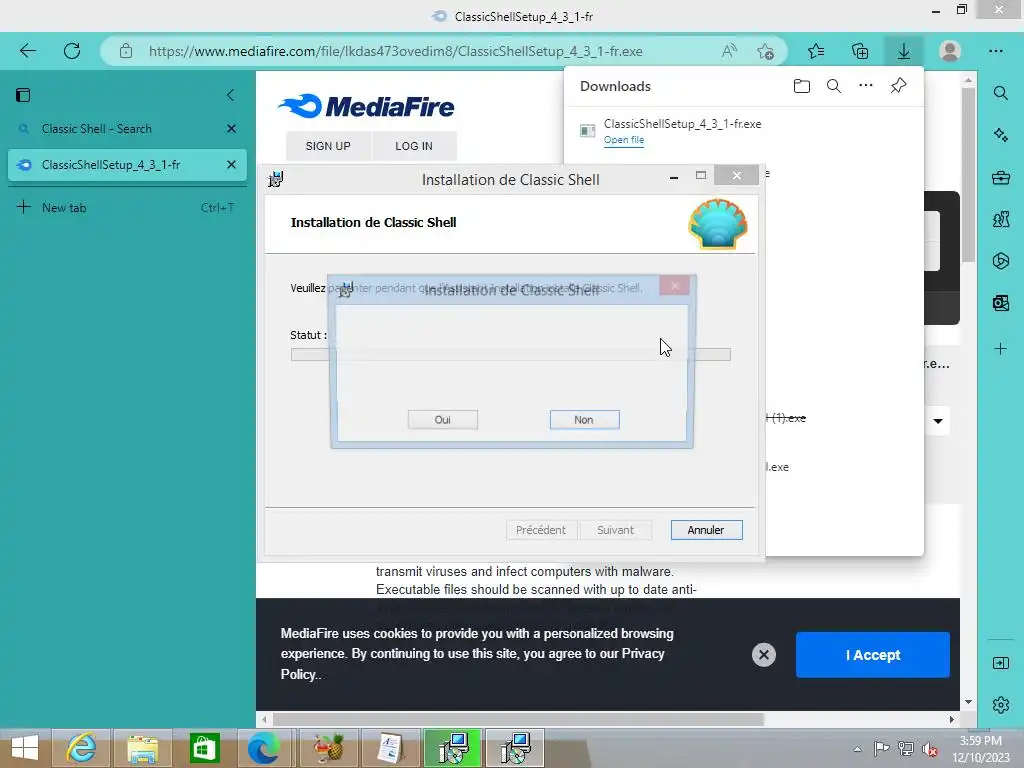
Task: Open the Windows Store taskbar icon
Action: 204,748
